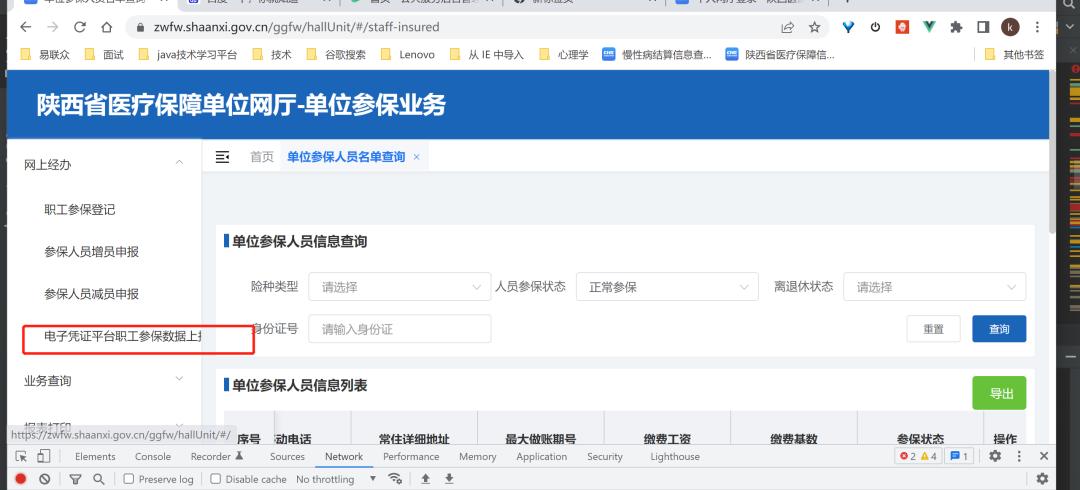1080x490 pixels.
Task: Open the profile avatar labeled k
Action: point(1010,28)
